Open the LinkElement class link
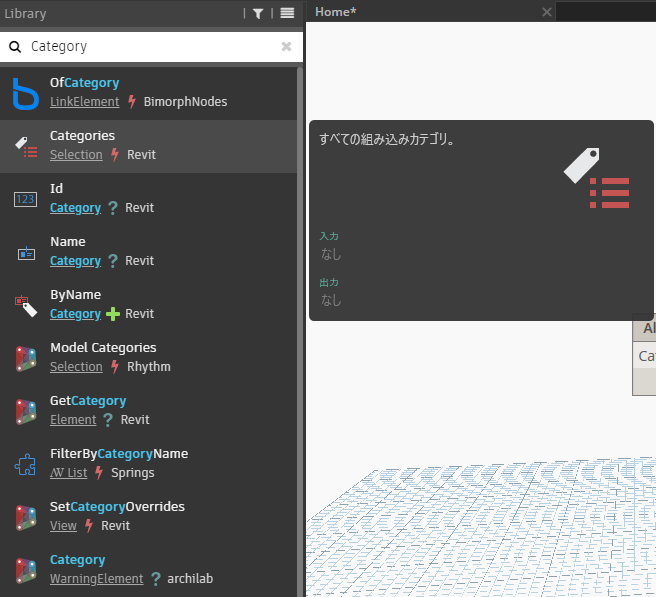Viewport: 656px width, 597px height. point(85,102)
